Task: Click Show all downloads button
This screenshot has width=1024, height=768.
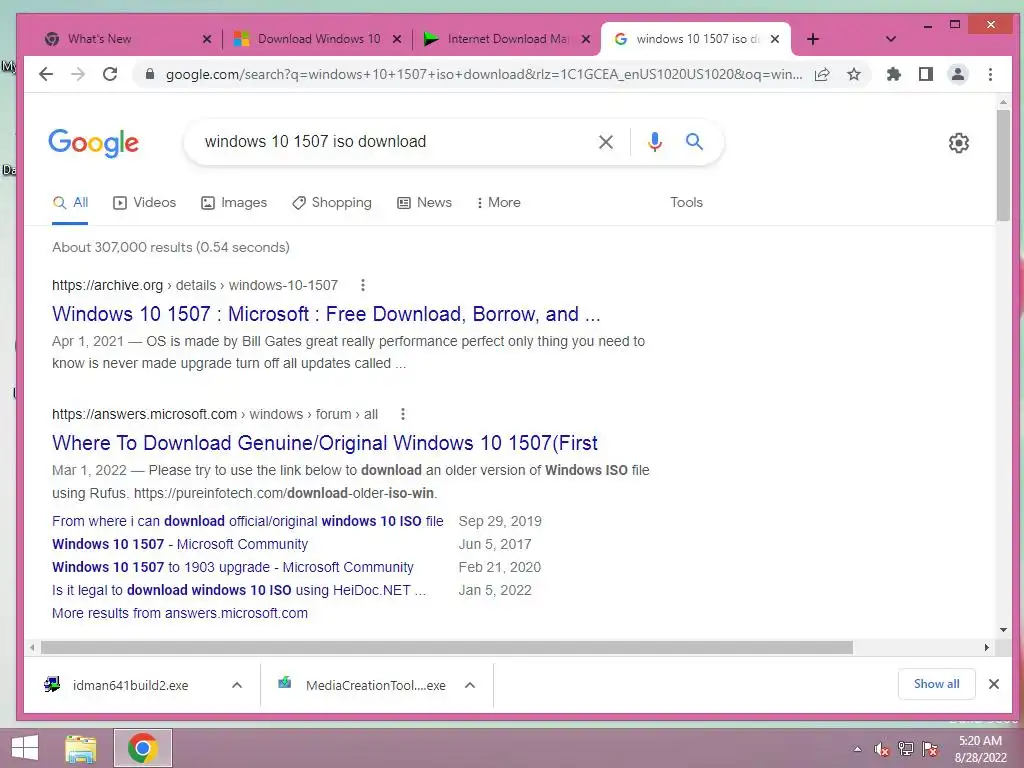Action: [936, 684]
